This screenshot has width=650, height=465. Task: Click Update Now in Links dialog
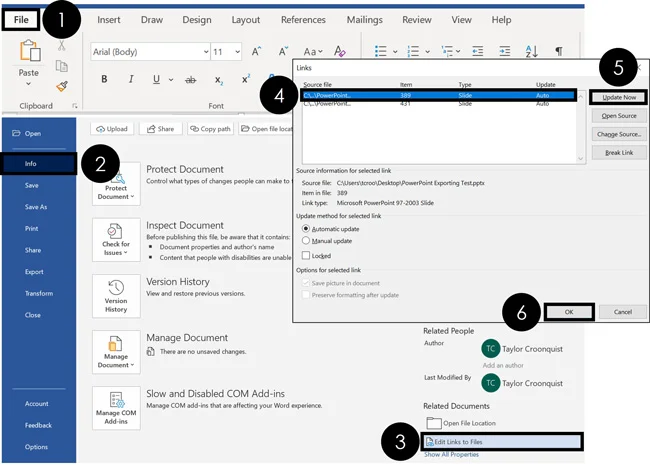coord(619,97)
